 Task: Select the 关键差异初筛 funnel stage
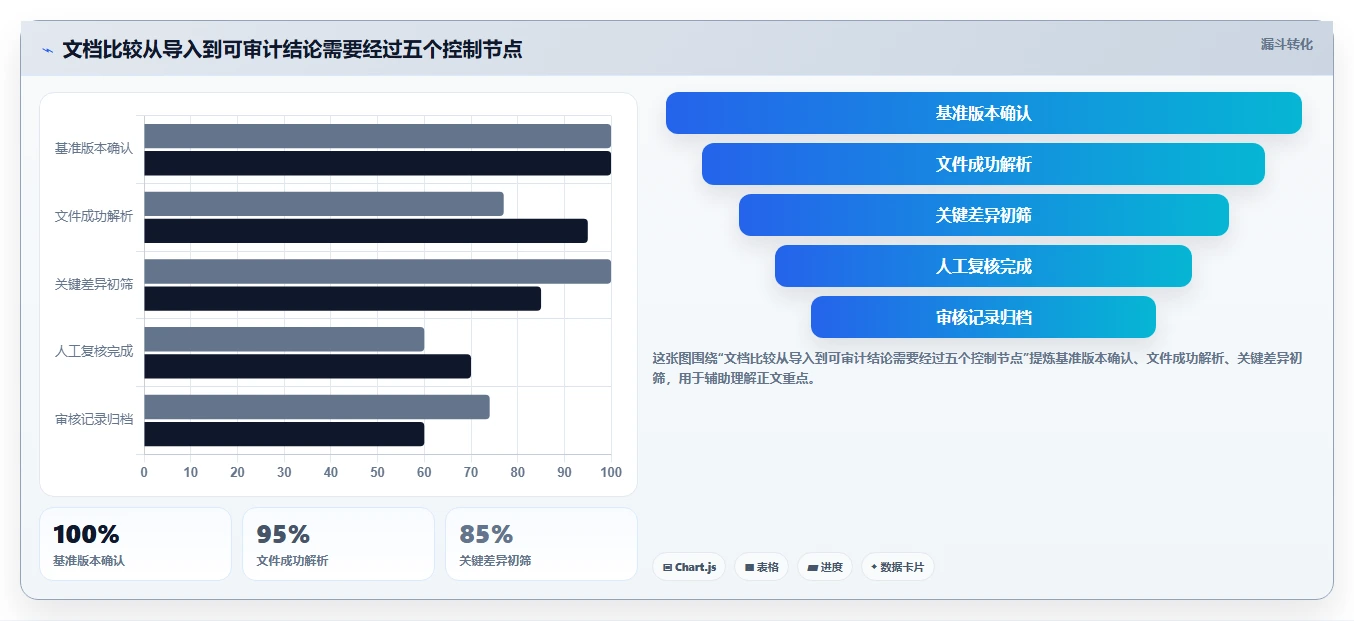click(x=983, y=215)
